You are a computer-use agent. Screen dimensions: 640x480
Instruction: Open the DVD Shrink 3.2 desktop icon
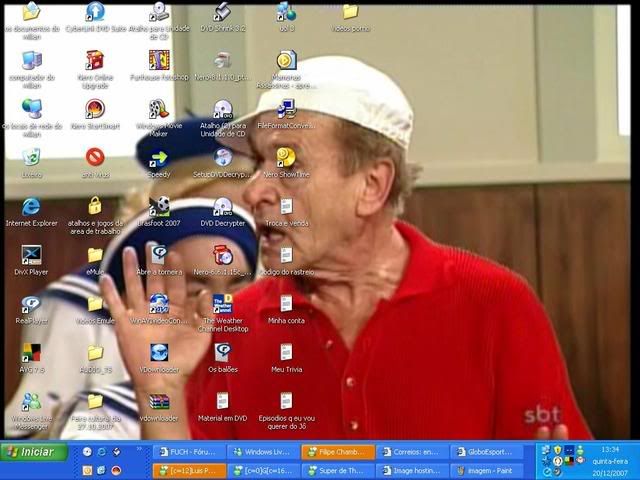pos(222,12)
